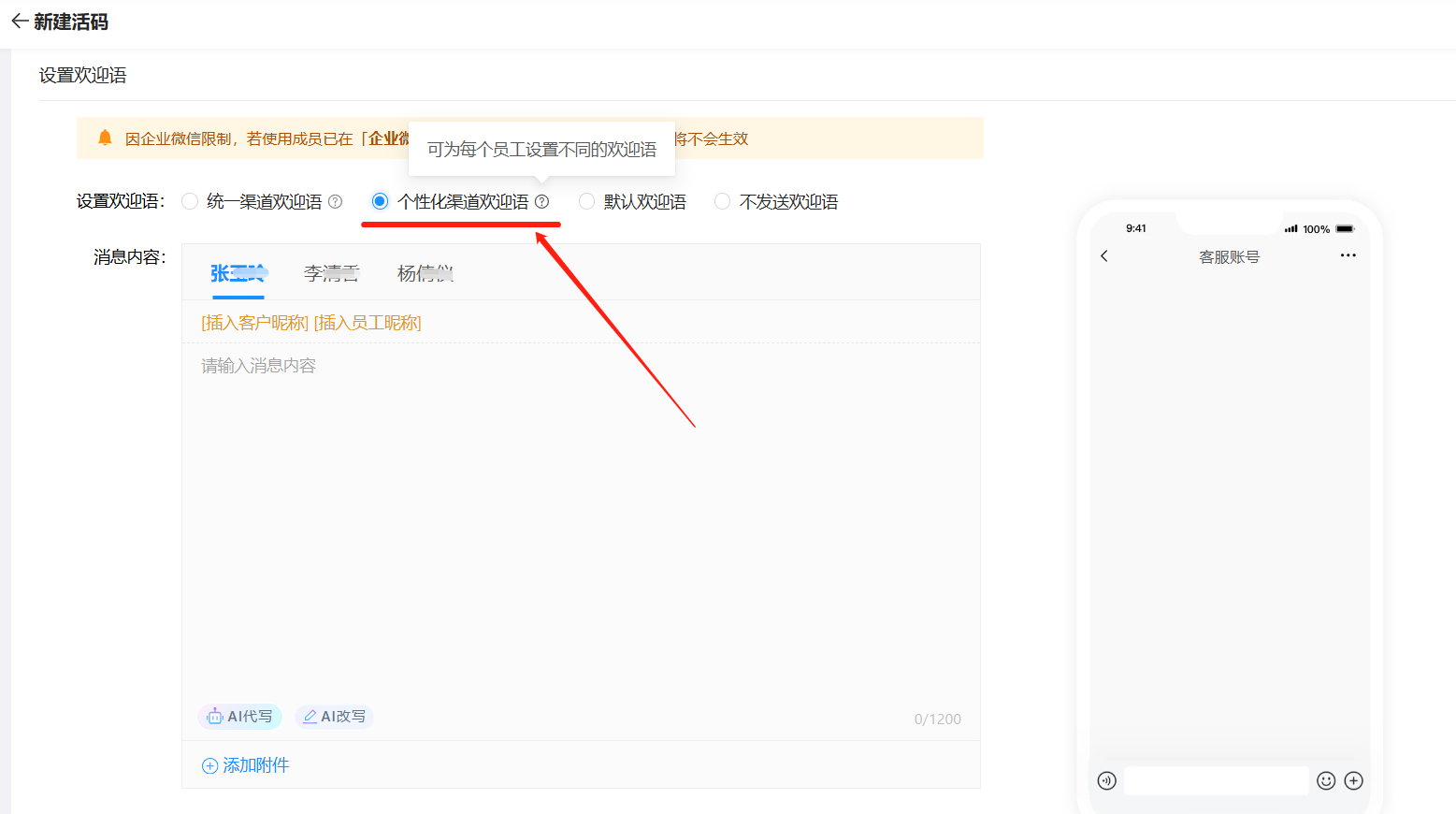Image resolution: width=1456 pixels, height=814 pixels.
Task: Select 统一渠道欢迎语 radio option
Action: 190,201
